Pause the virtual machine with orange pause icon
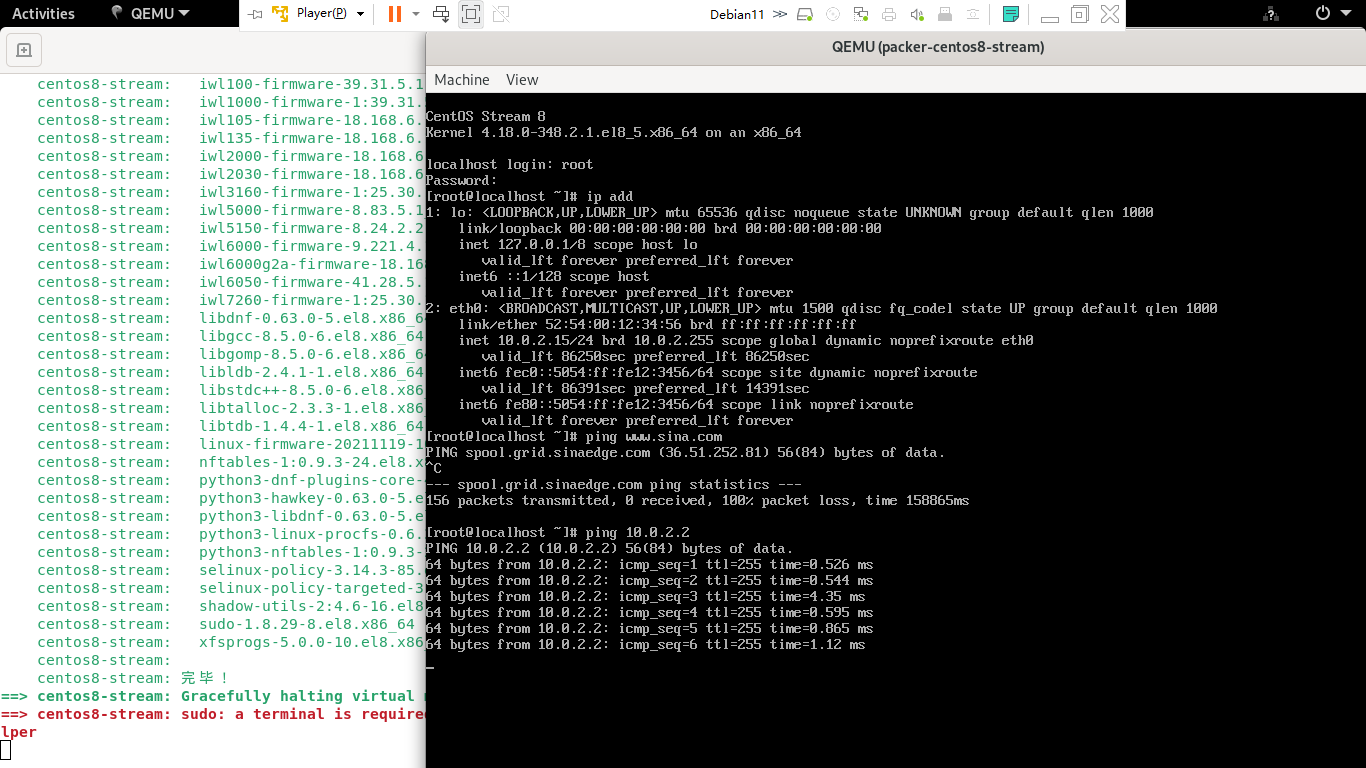Screen dimensions: 1366x768 tap(395, 14)
